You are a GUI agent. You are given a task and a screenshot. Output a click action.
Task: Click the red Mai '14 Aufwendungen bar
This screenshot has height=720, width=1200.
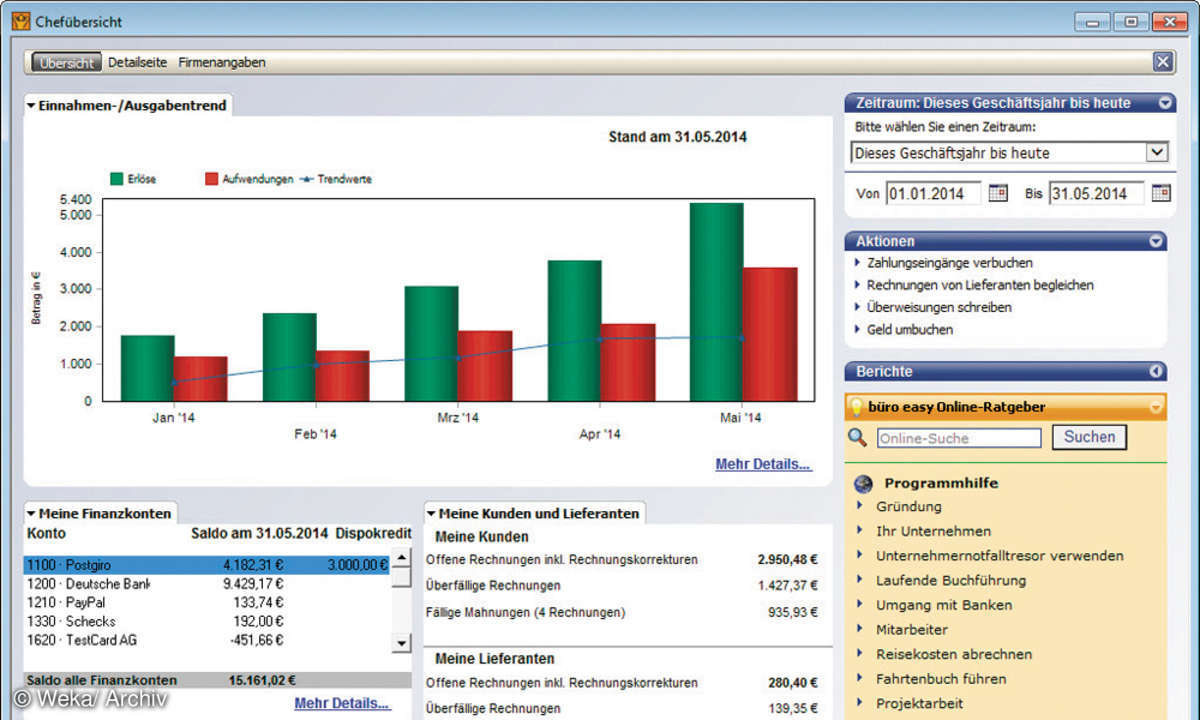pos(770,334)
